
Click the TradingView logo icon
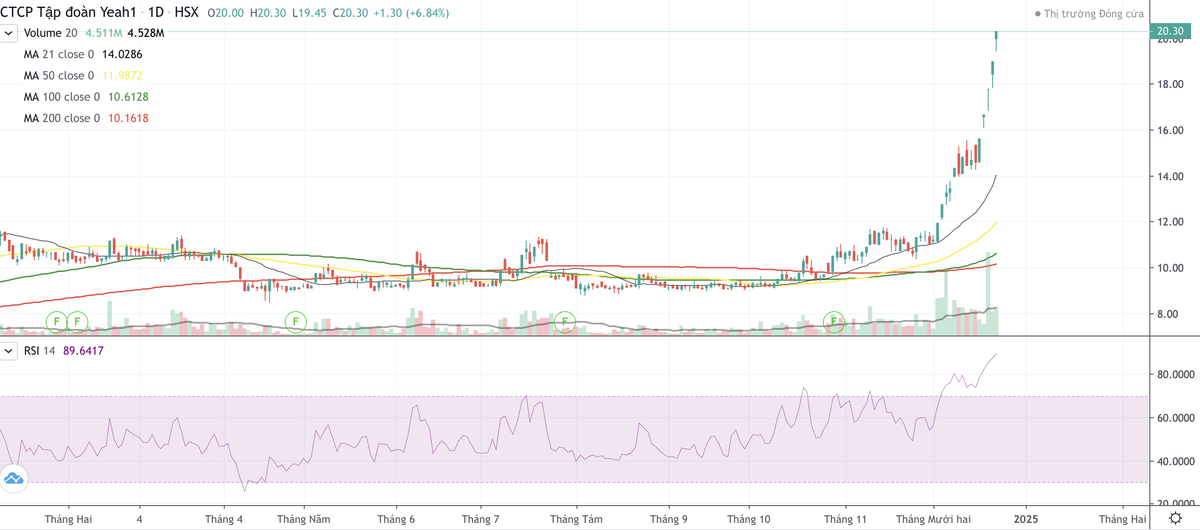pos(14,479)
